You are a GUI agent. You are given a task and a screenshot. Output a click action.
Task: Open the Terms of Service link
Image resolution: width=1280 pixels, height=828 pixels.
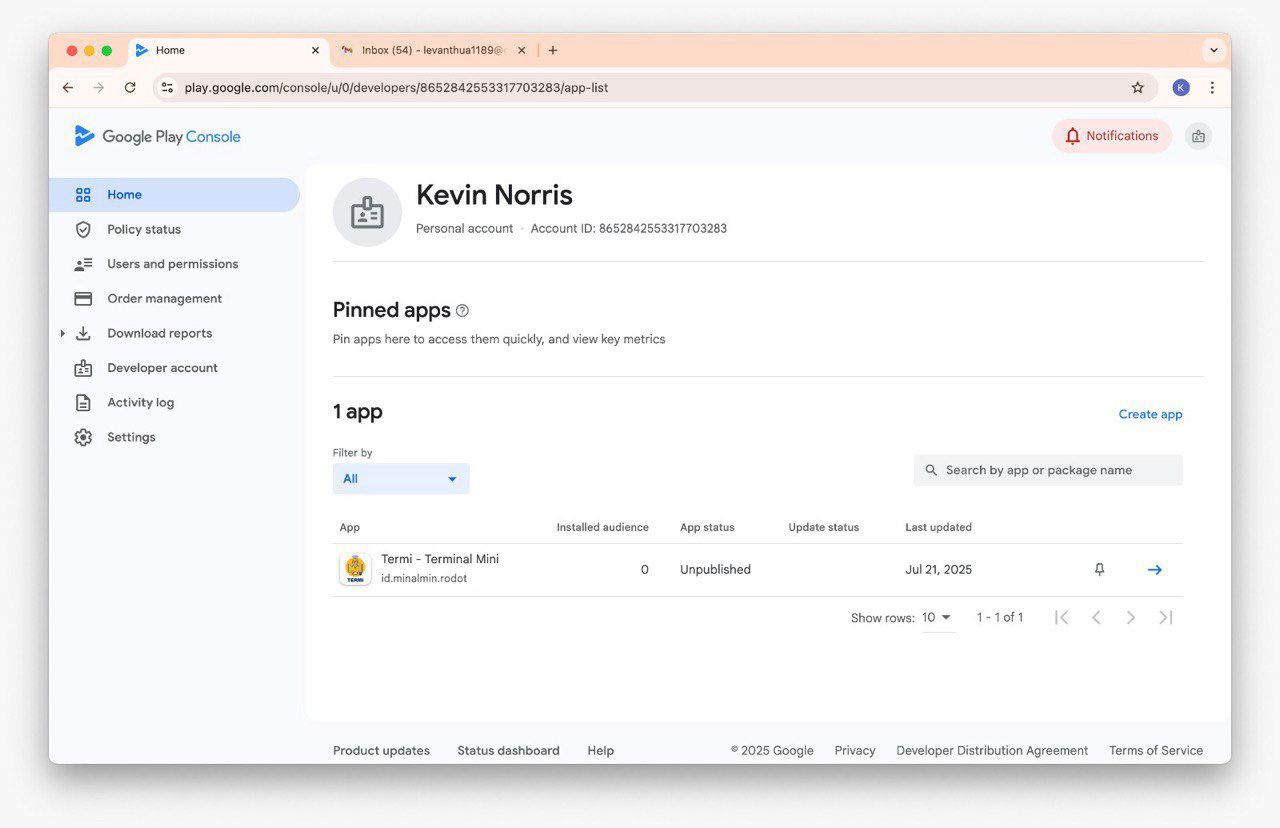[1156, 751]
